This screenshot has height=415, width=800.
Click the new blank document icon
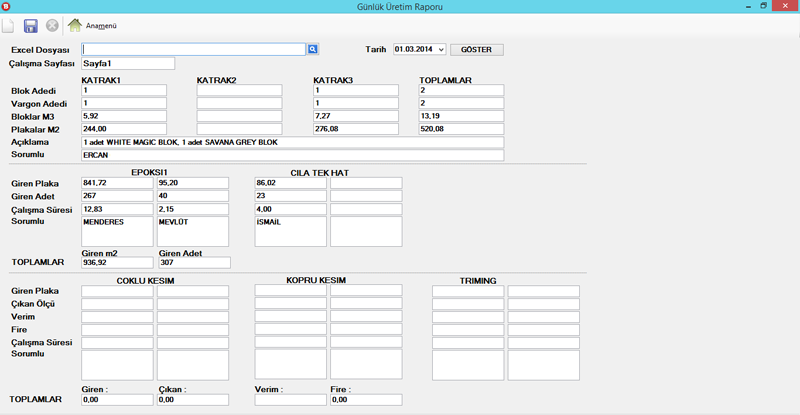pyautogui.click(x=9, y=25)
